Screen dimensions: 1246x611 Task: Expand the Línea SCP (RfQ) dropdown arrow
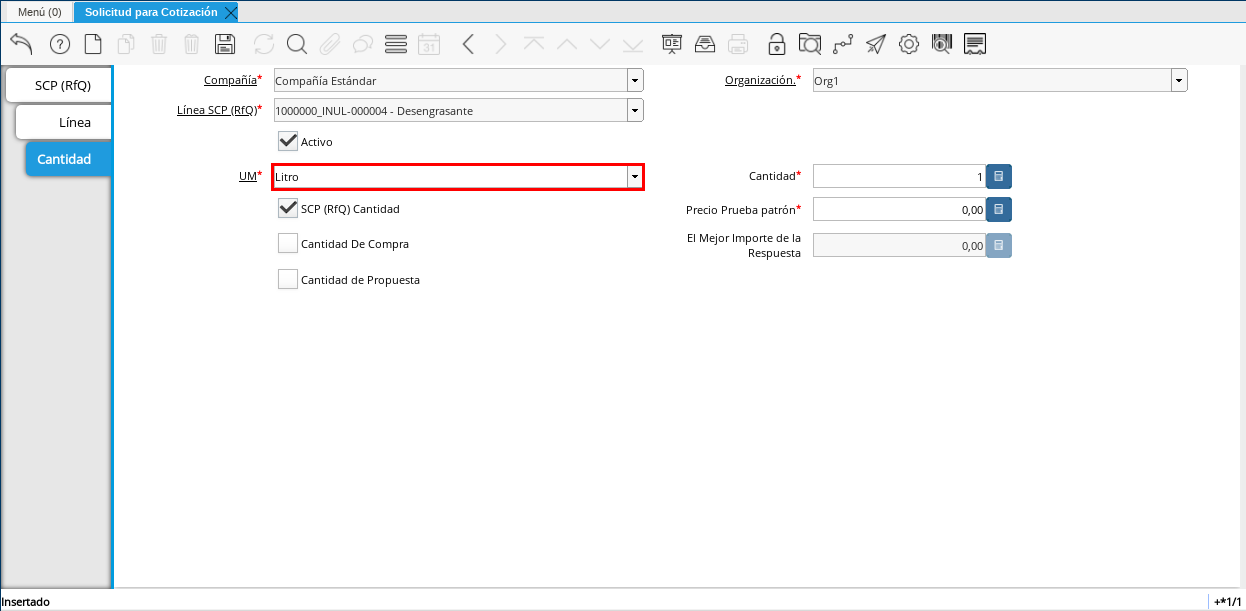click(x=635, y=111)
